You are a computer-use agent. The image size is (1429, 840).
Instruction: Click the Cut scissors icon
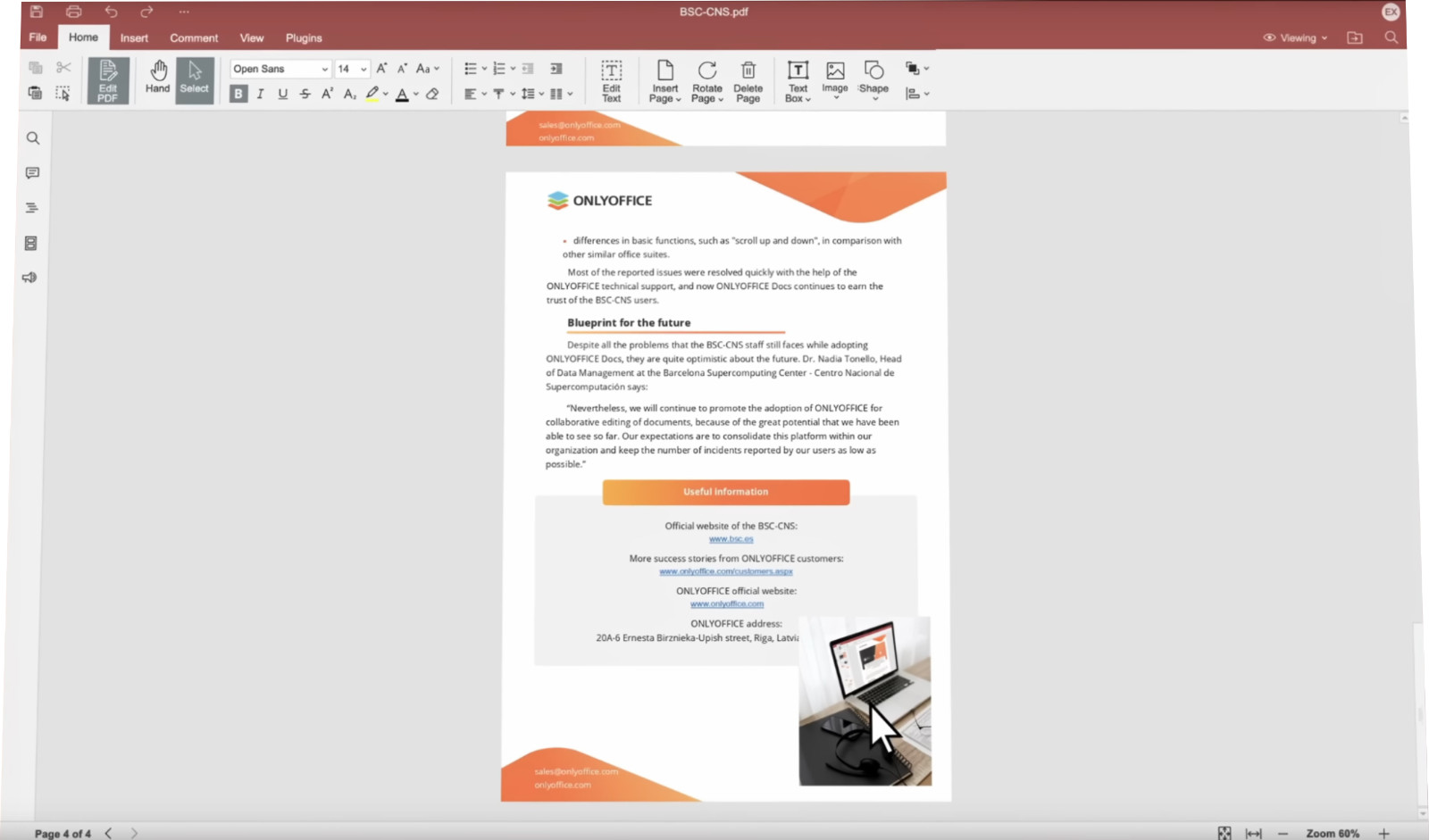63,68
